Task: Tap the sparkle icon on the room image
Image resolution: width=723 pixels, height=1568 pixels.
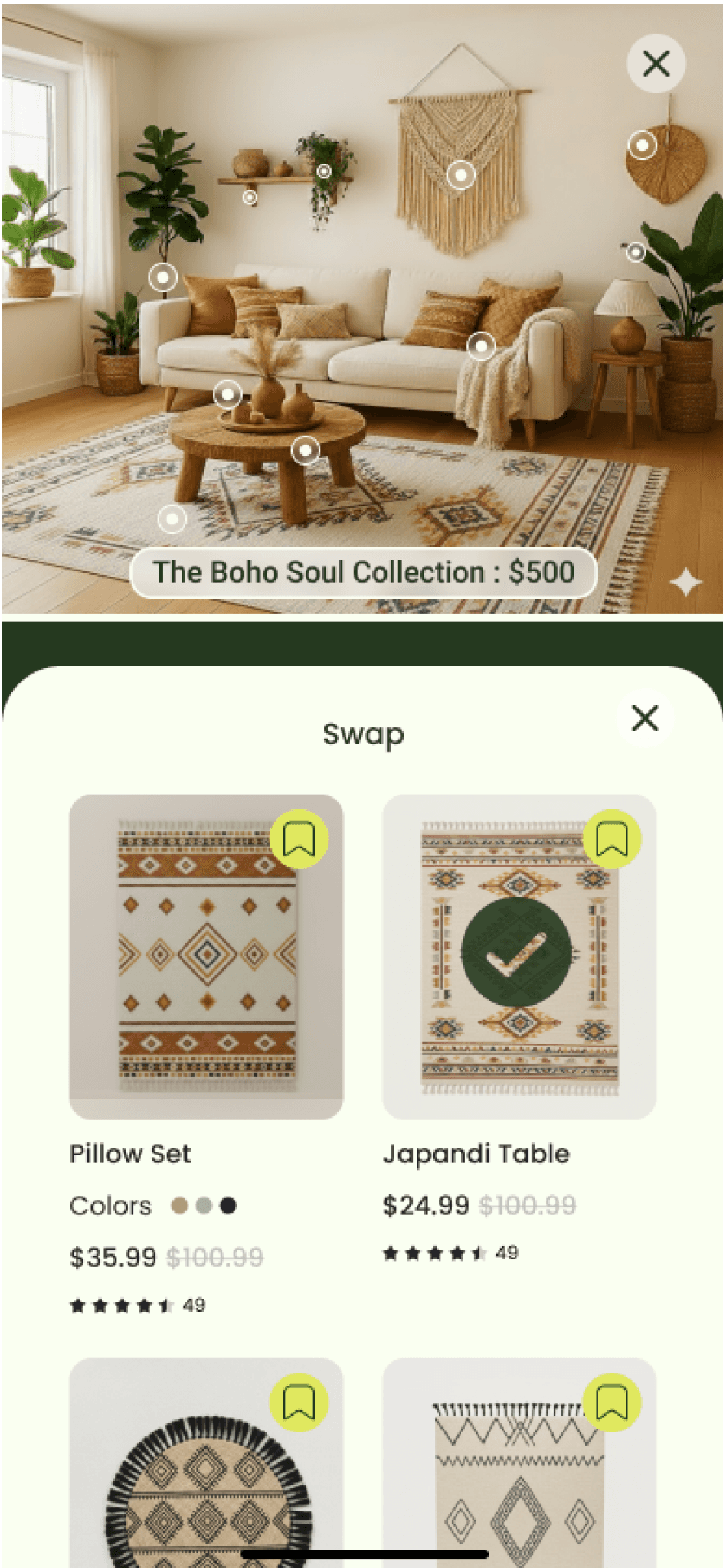Action: coord(685,583)
